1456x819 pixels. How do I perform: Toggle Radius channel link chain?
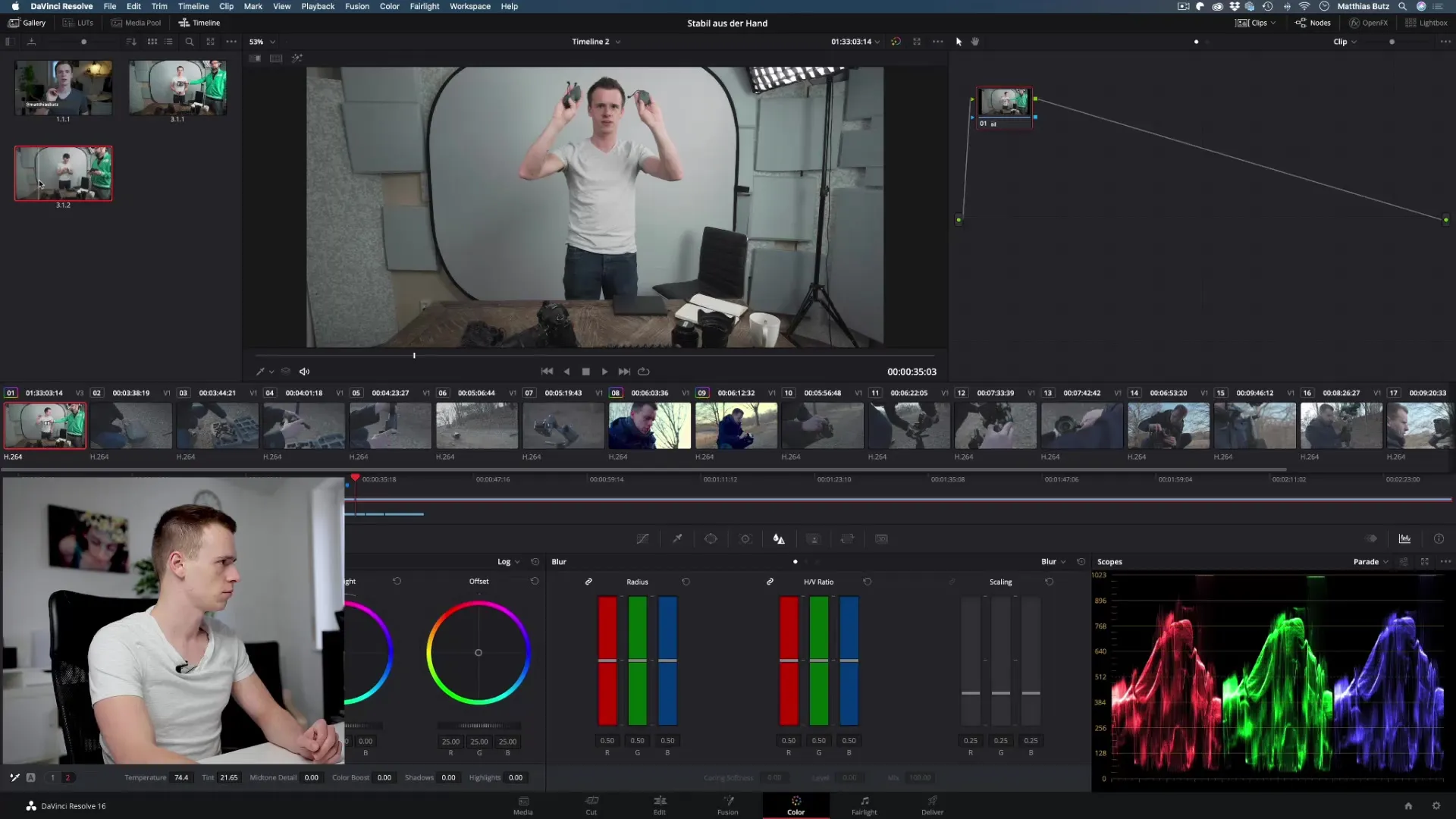pos(588,582)
